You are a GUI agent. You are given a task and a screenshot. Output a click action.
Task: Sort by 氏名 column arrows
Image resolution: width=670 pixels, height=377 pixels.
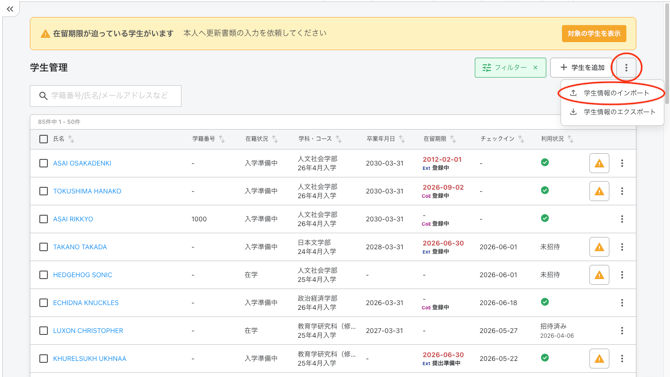point(71,139)
